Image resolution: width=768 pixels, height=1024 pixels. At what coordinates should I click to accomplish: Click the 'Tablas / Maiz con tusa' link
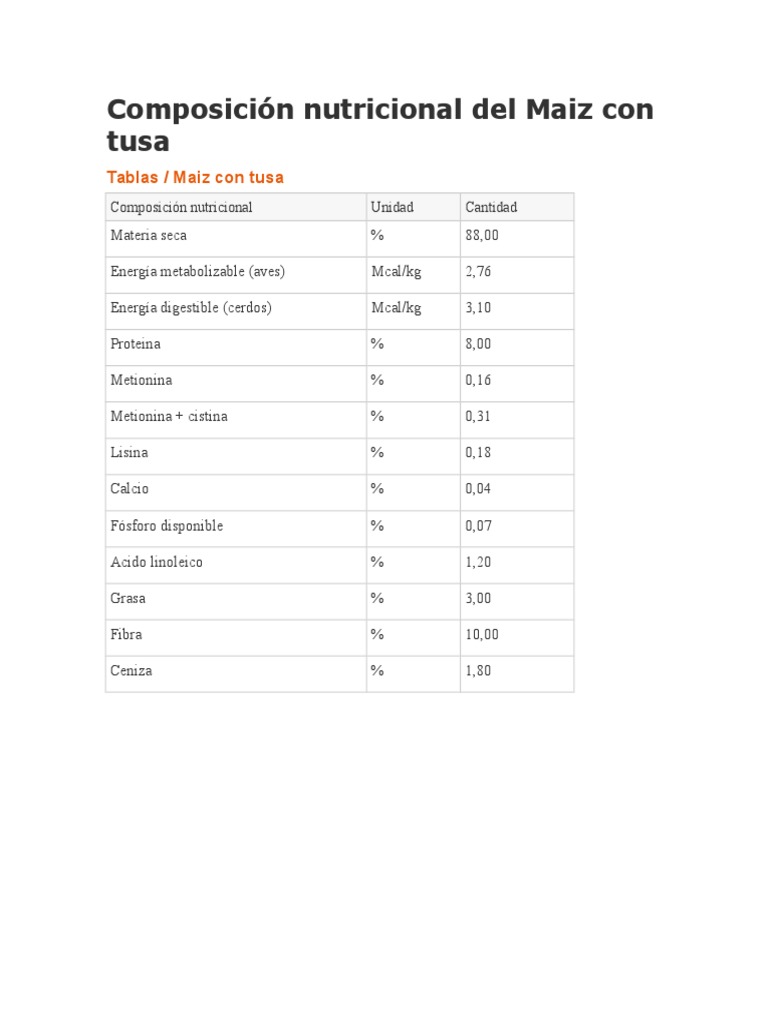coord(195,177)
